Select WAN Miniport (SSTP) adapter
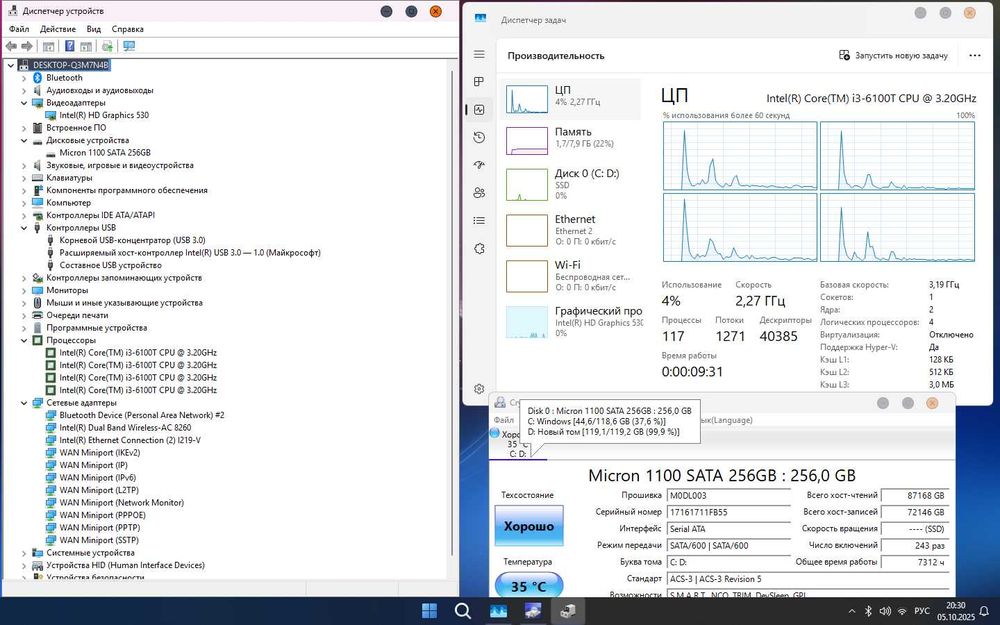 pos(99,540)
